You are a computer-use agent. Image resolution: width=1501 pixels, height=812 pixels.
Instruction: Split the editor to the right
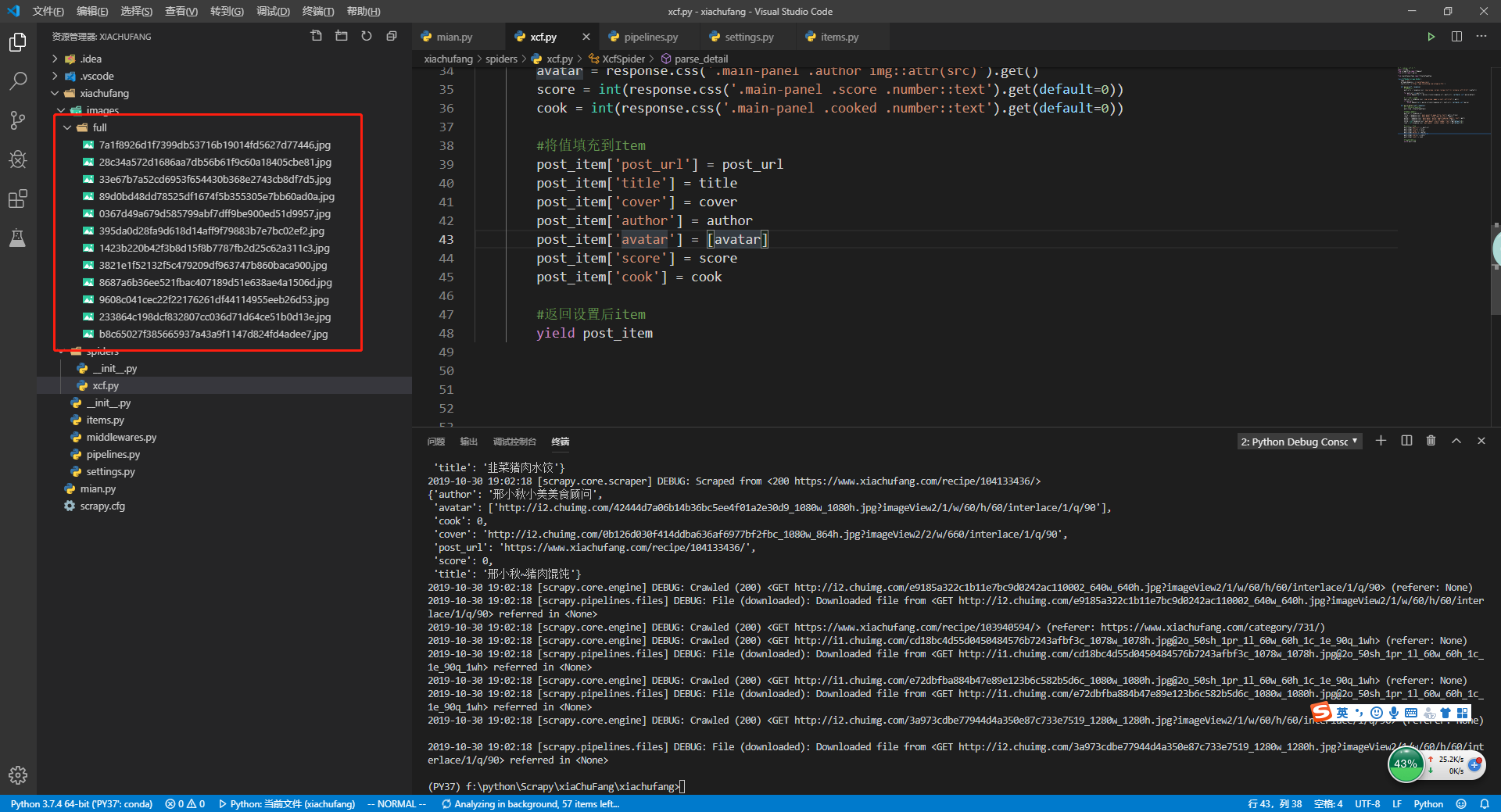(x=1456, y=37)
